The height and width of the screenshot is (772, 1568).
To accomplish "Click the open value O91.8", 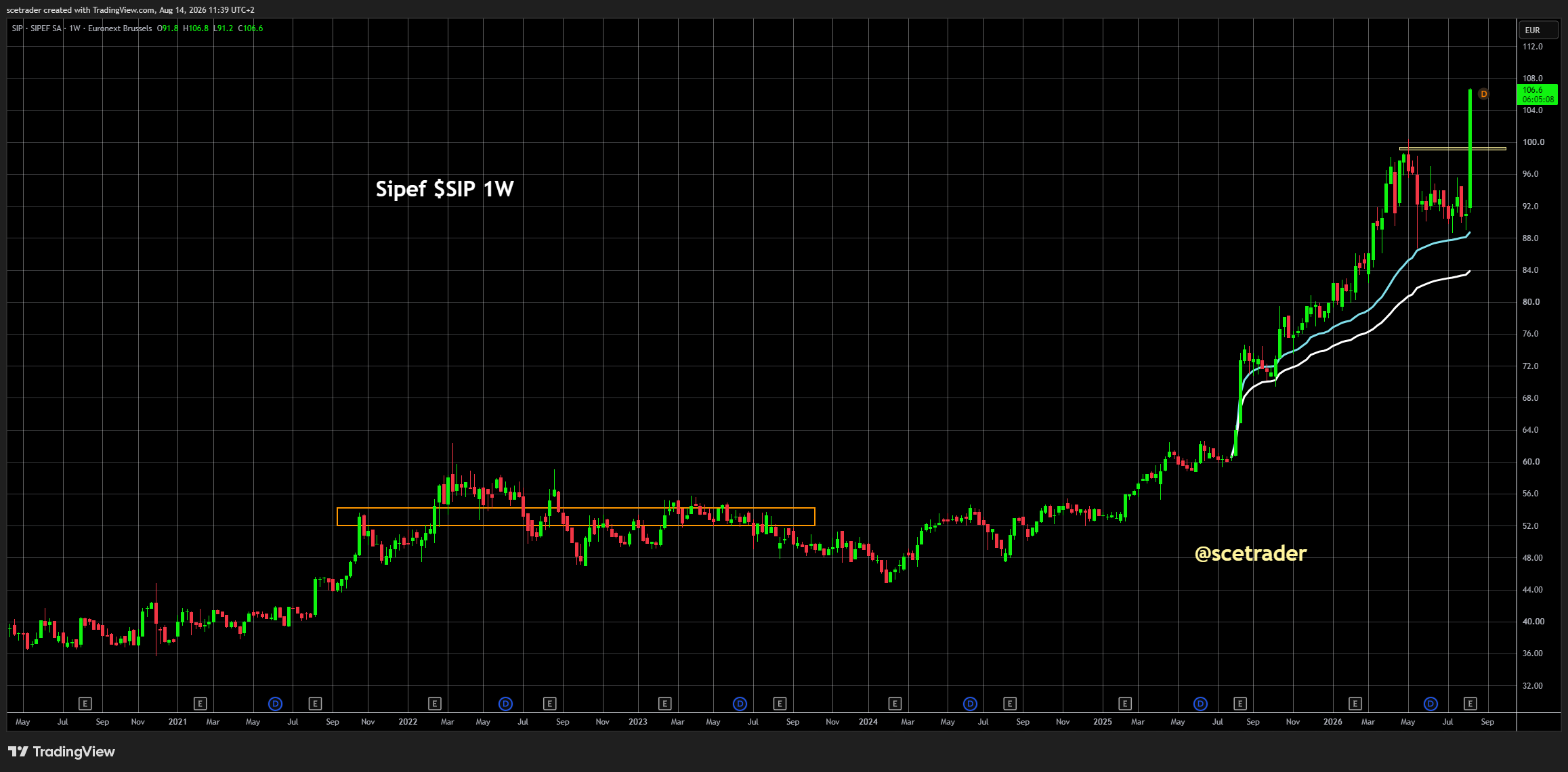I will 168,28.
